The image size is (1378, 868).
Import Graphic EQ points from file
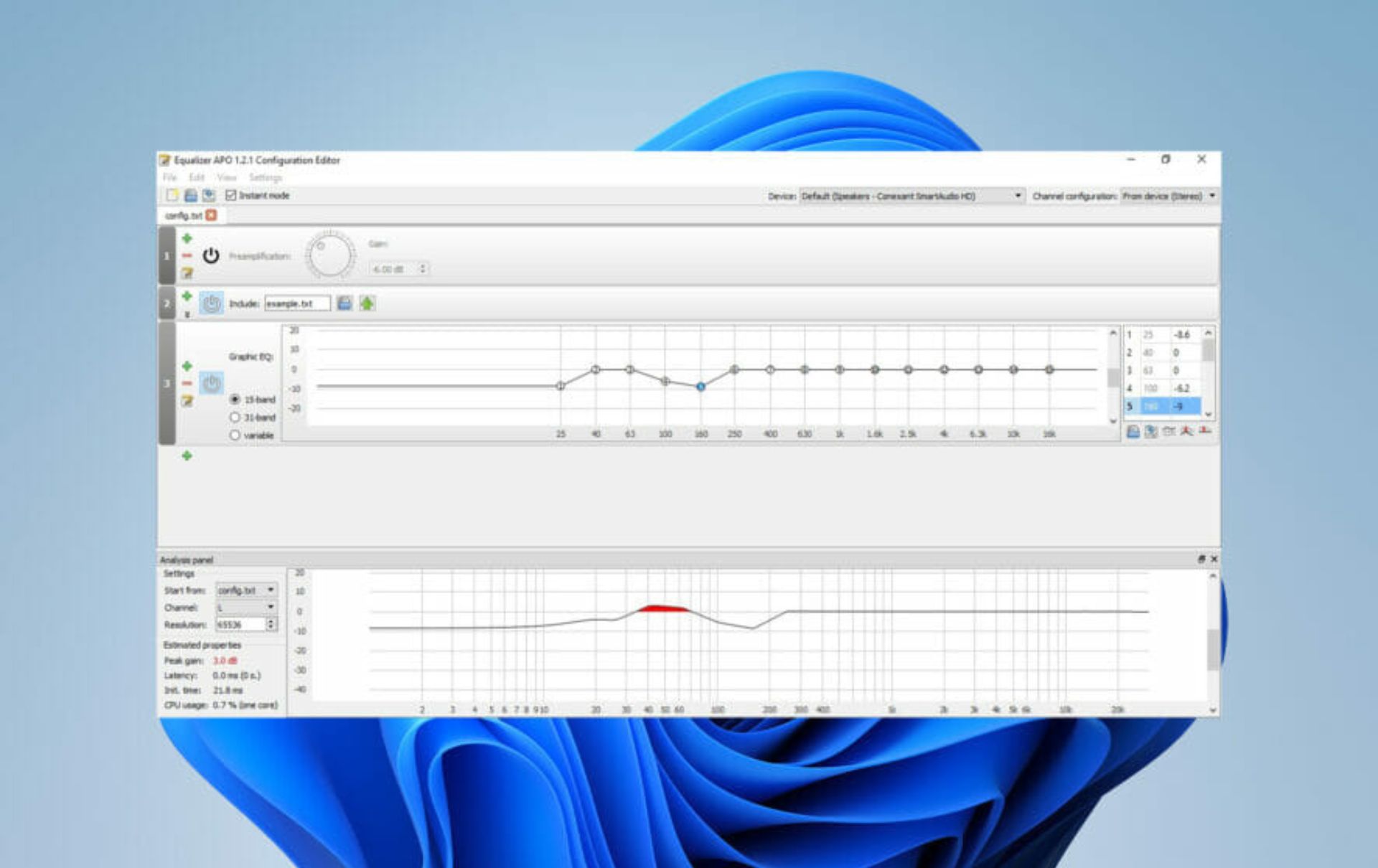(1133, 431)
